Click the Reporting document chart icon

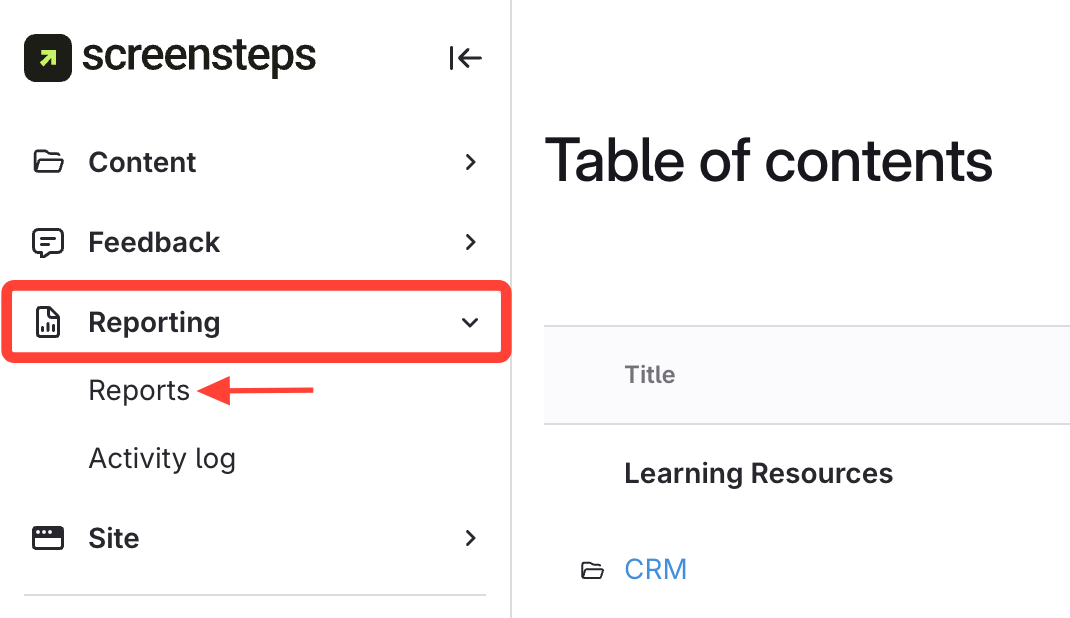point(48,322)
